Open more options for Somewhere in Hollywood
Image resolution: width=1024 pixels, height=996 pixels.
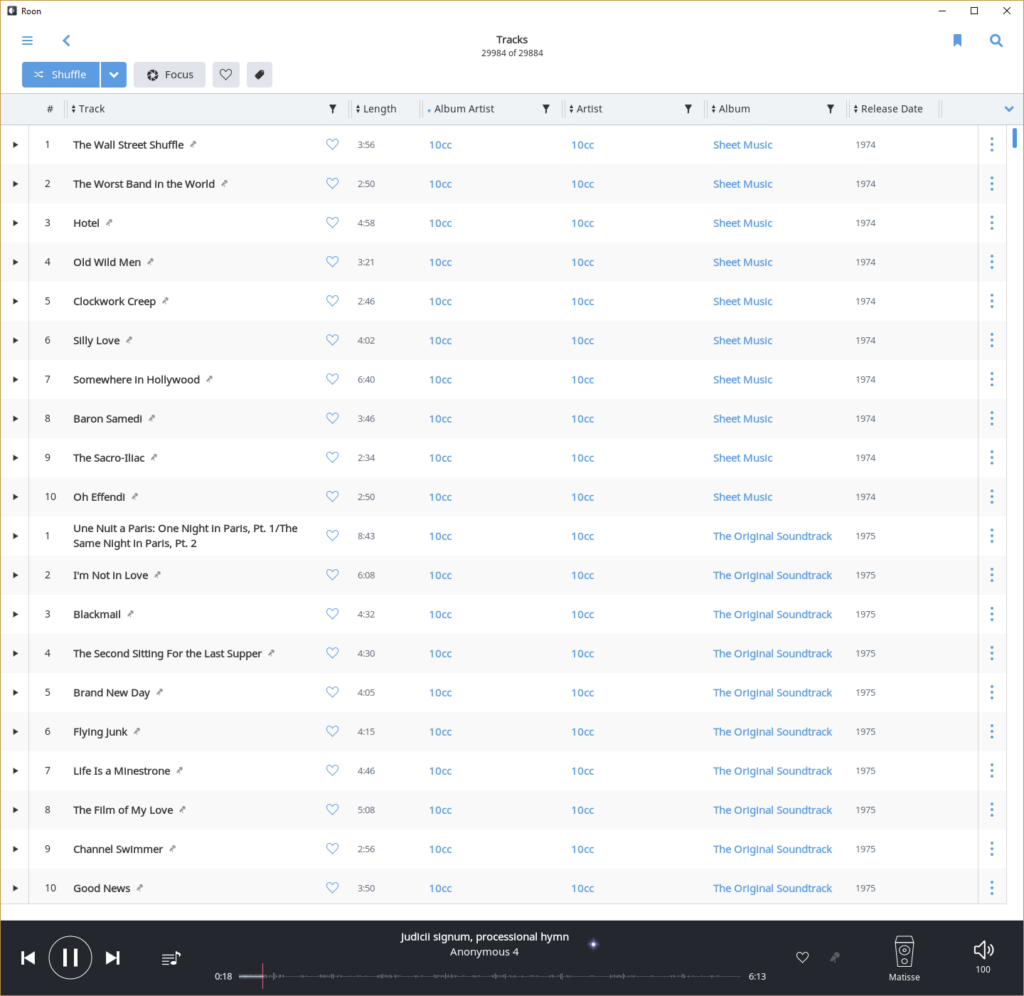click(x=992, y=379)
